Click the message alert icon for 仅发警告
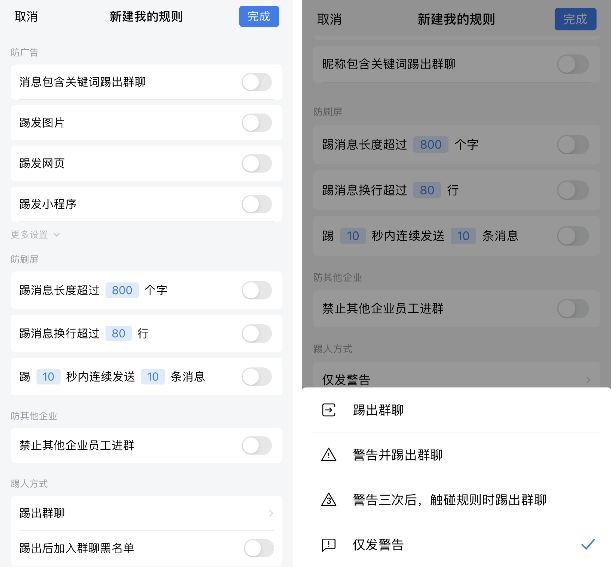Image resolution: width=612 pixels, height=567 pixels. (x=329, y=545)
